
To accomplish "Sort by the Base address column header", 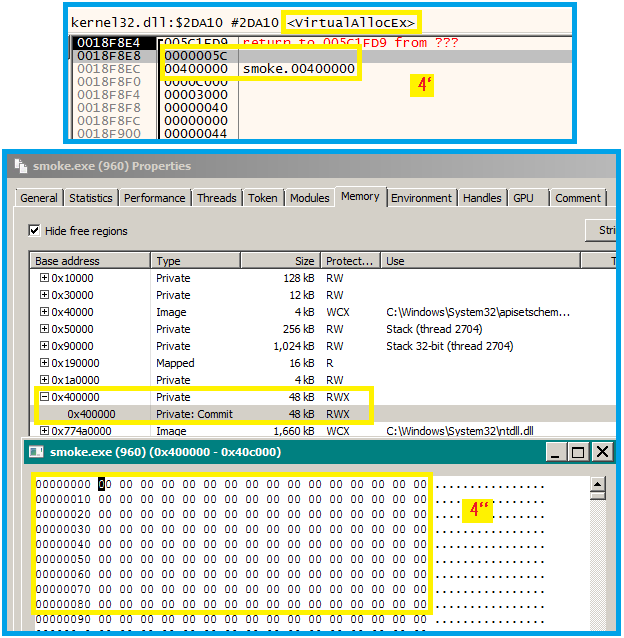I will click(90, 261).
